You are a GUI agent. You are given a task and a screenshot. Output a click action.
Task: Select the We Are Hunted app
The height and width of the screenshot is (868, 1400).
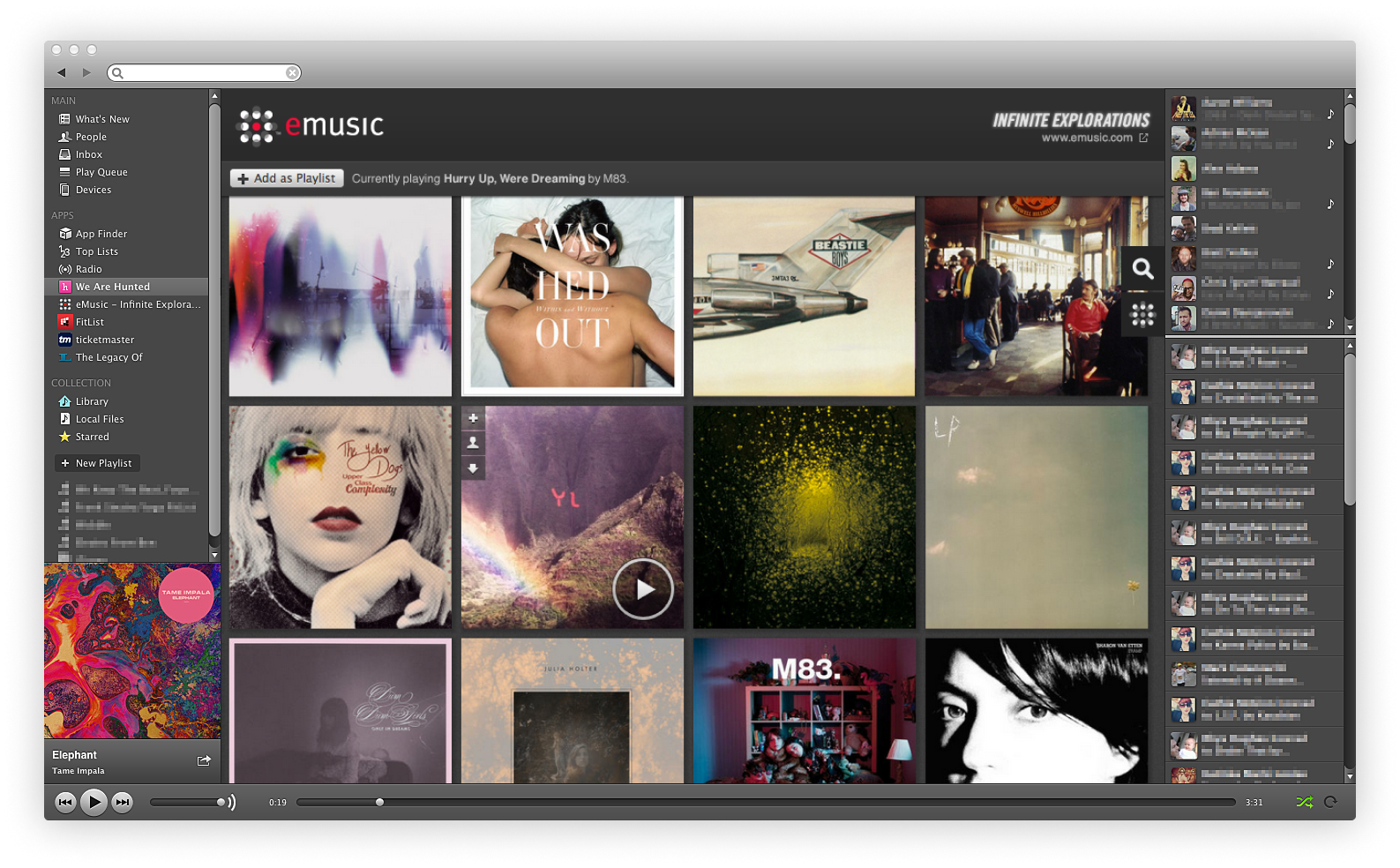click(126, 287)
